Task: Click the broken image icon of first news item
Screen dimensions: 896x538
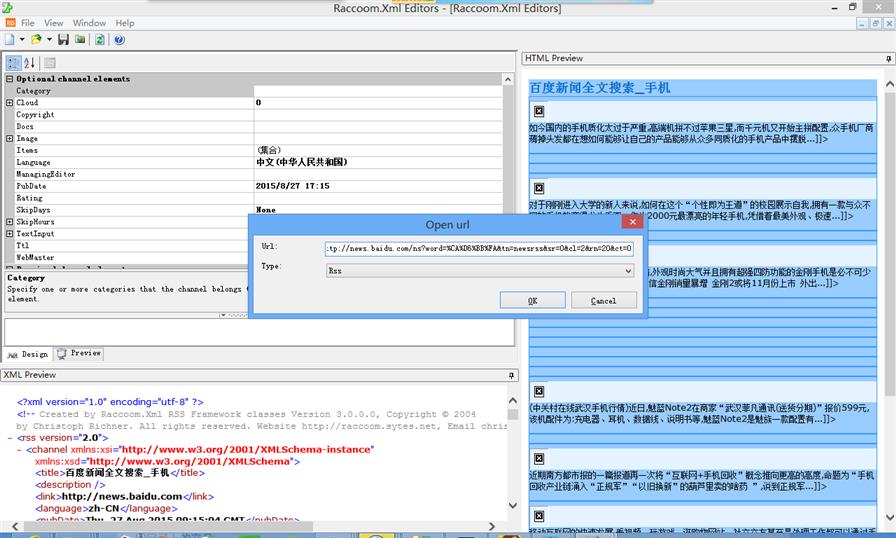Action: (x=539, y=111)
